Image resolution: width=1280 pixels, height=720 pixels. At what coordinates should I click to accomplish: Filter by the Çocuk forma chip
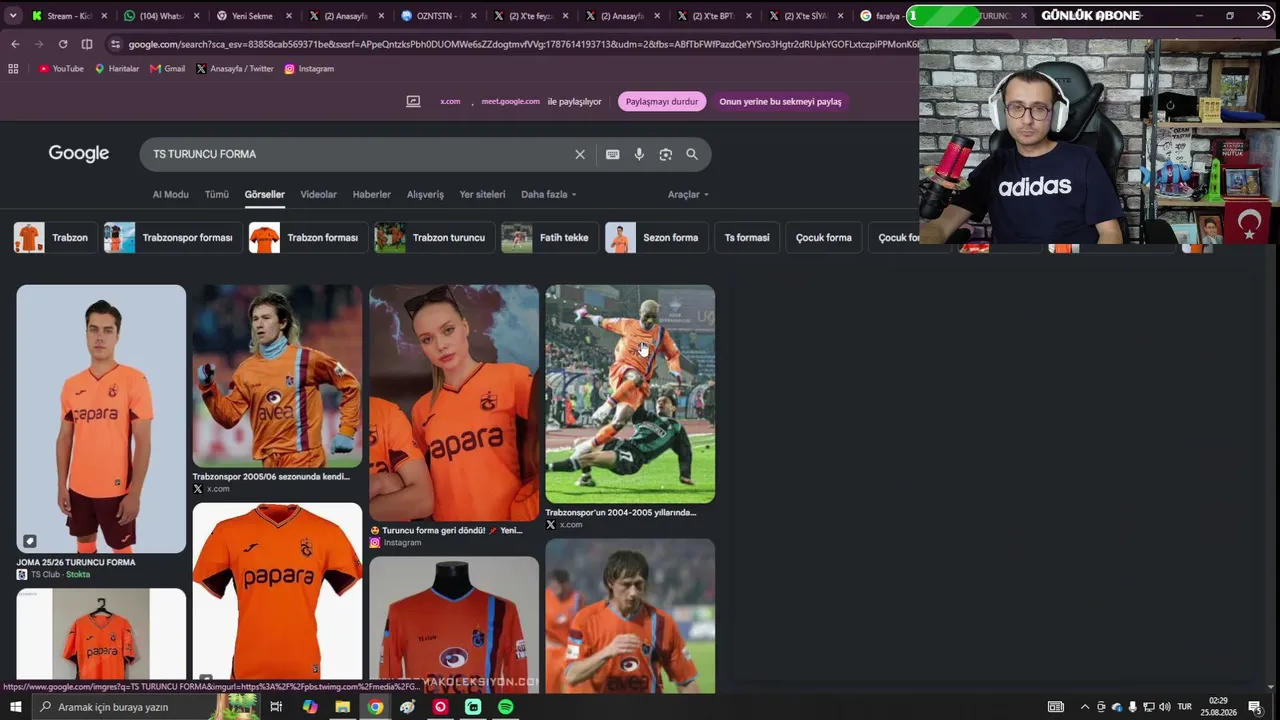824,238
